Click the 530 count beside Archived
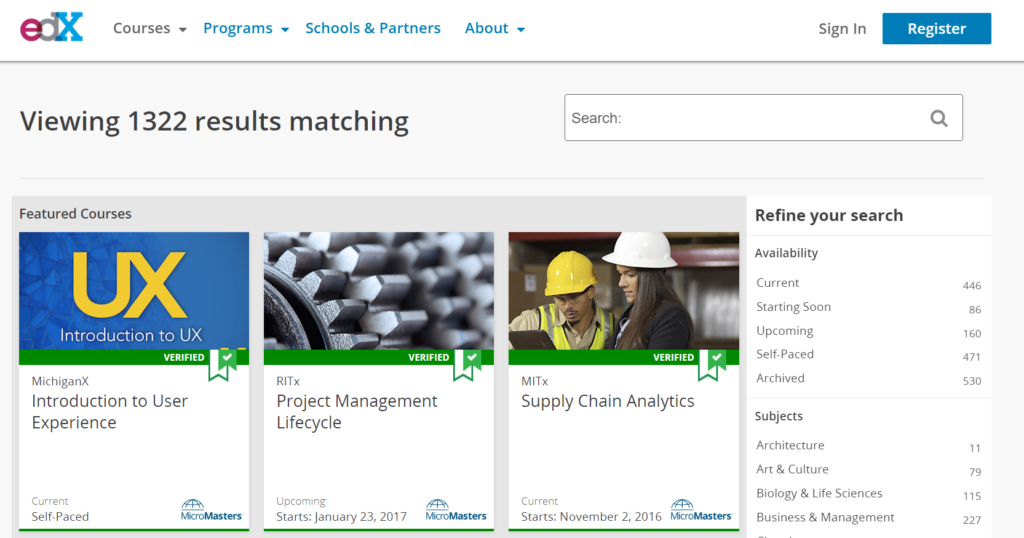The image size is (1024, 538). click(x=972, y=381)
